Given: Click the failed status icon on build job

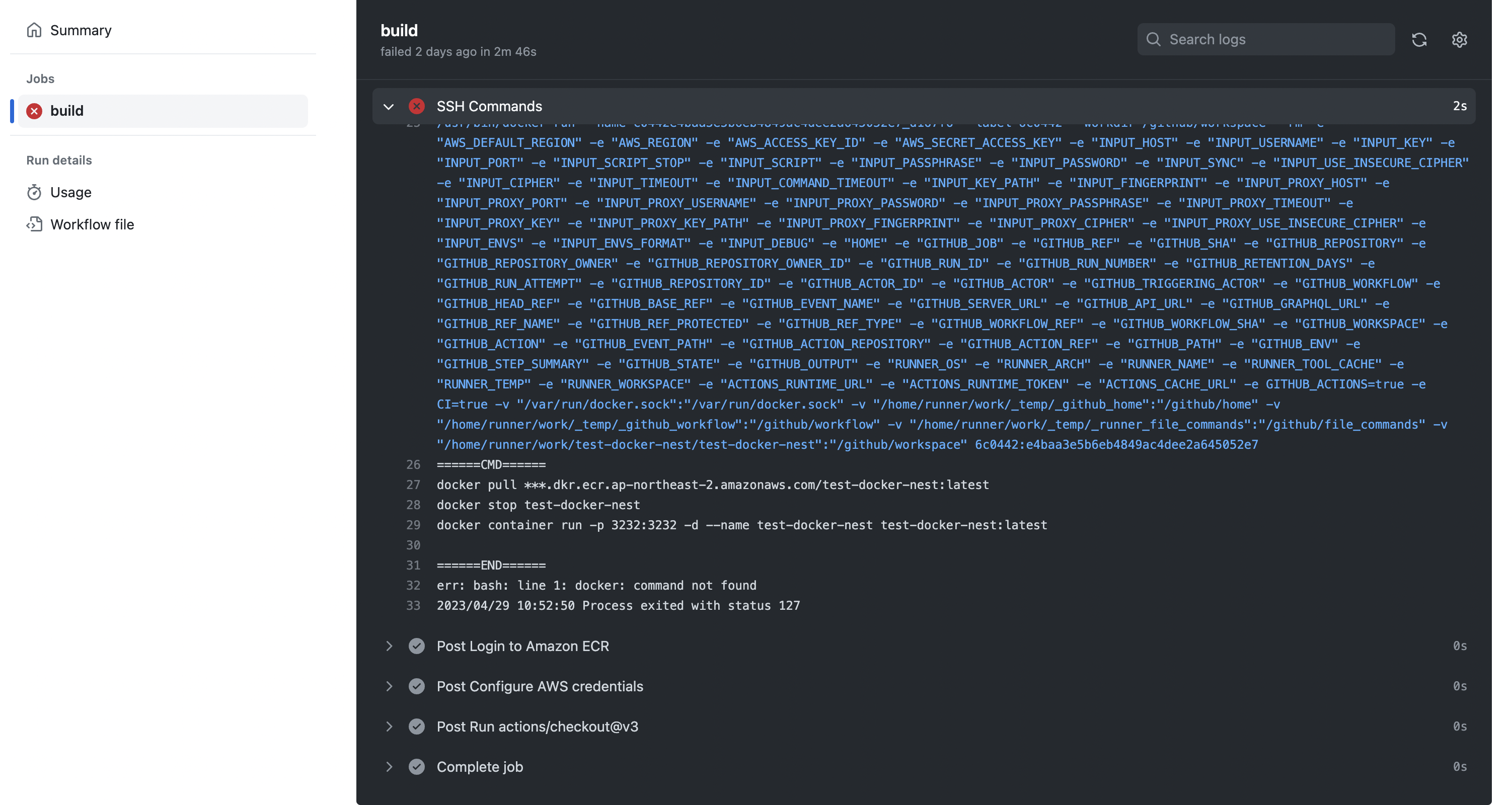Looking at the screenshot, I should pos(34,111).
